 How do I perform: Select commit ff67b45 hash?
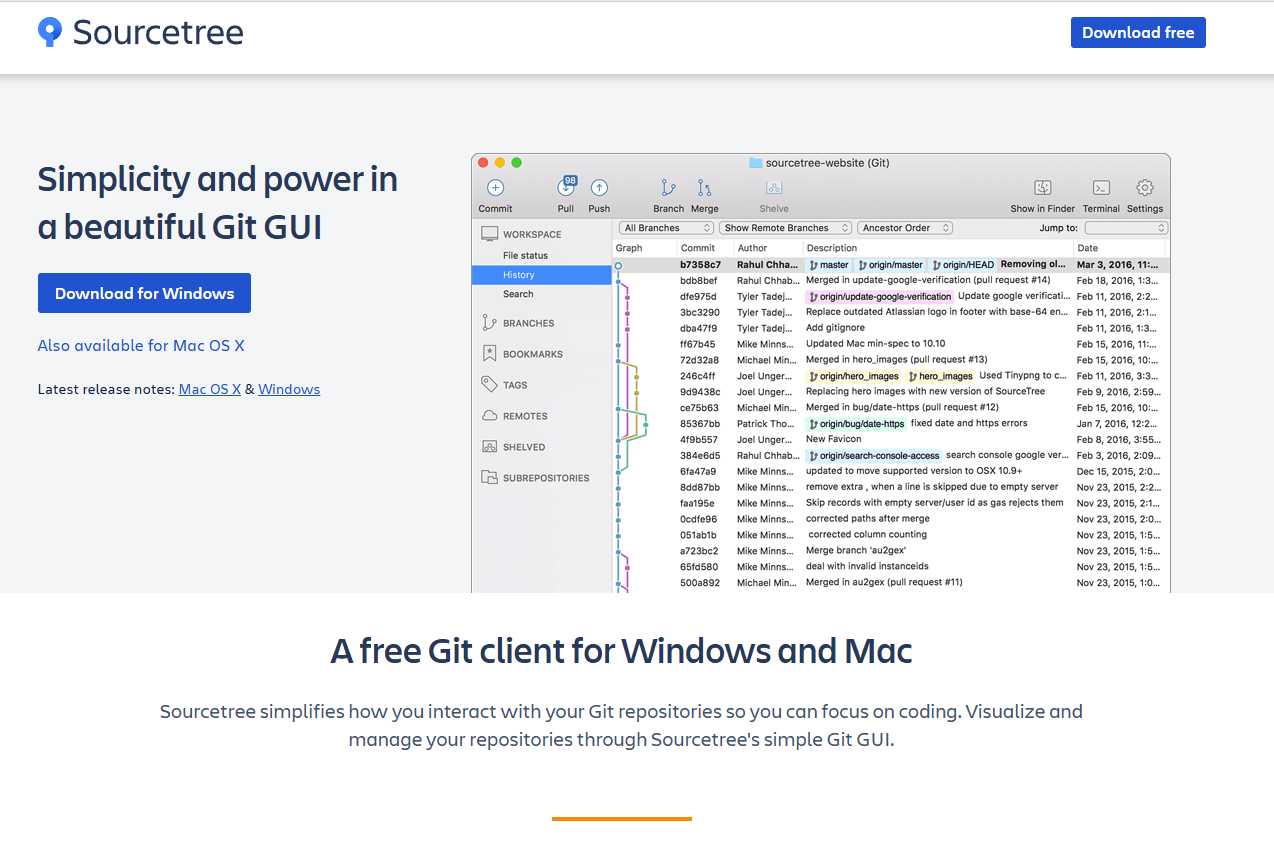coord(697,344)
